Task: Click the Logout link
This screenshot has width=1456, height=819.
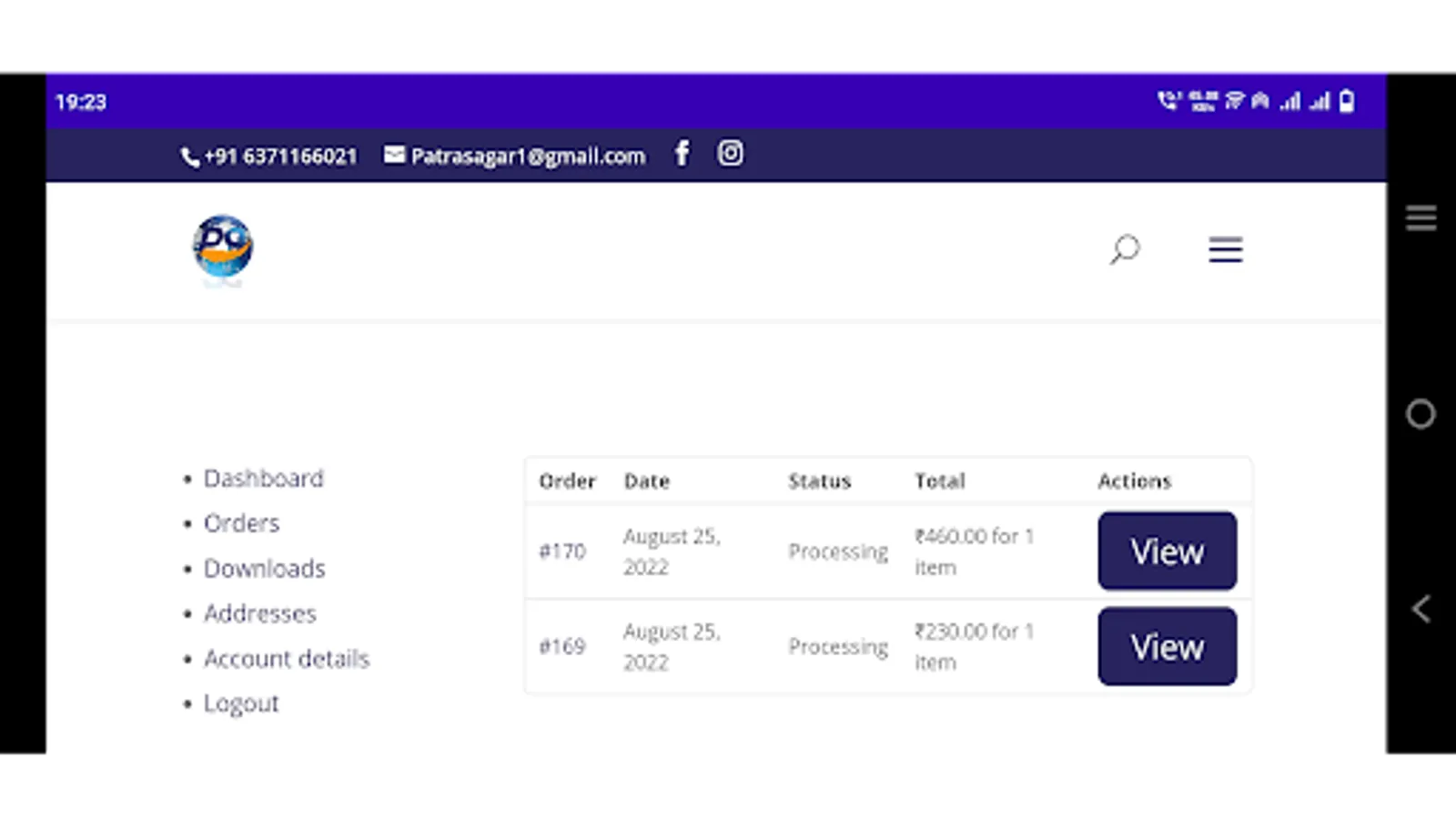Action: [241, 703]
